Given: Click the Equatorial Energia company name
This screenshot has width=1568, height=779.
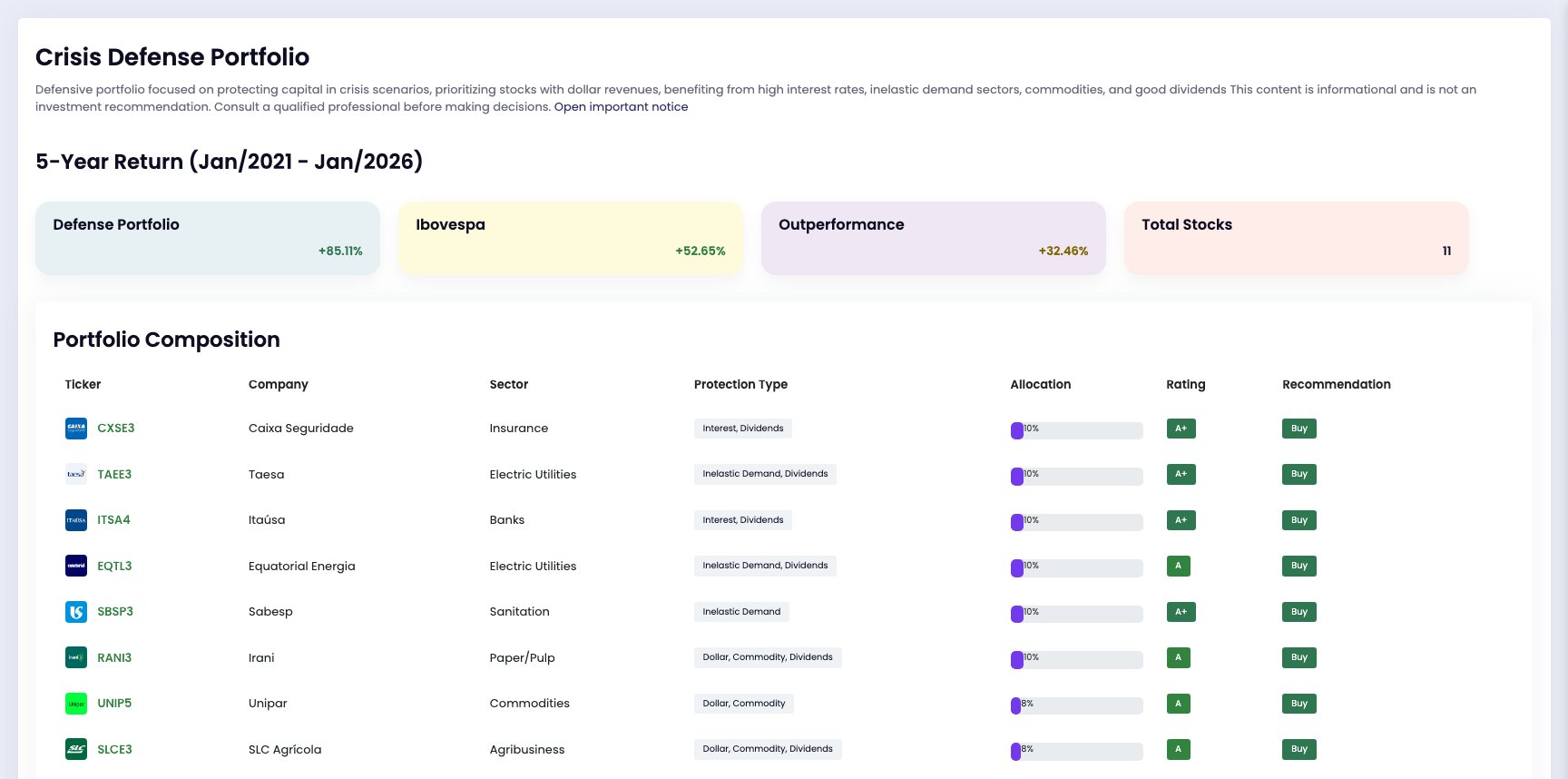Looking at the screenshot, I should (302, 567).
